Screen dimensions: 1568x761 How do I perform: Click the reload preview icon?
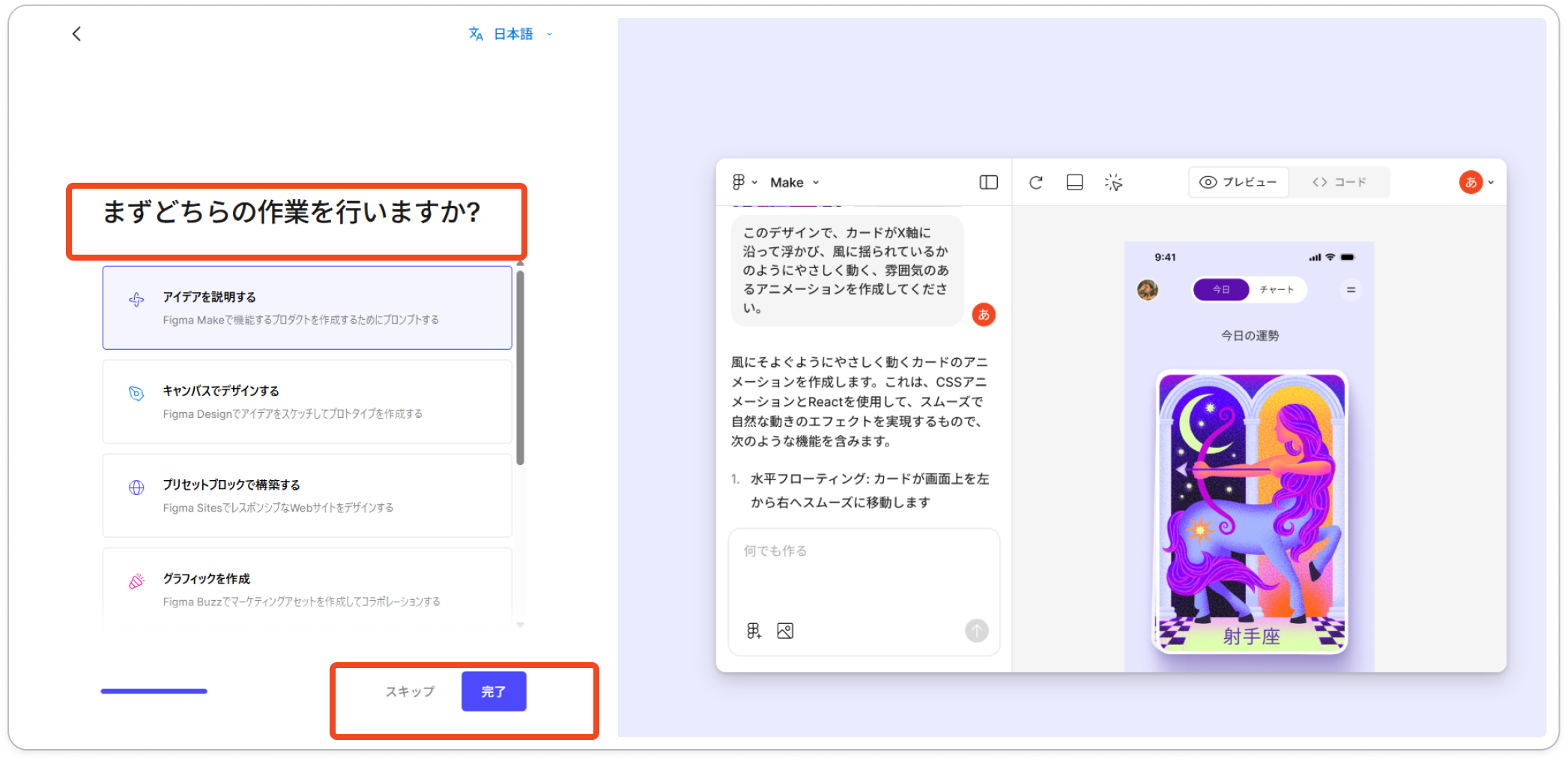tap(1035, 182)
